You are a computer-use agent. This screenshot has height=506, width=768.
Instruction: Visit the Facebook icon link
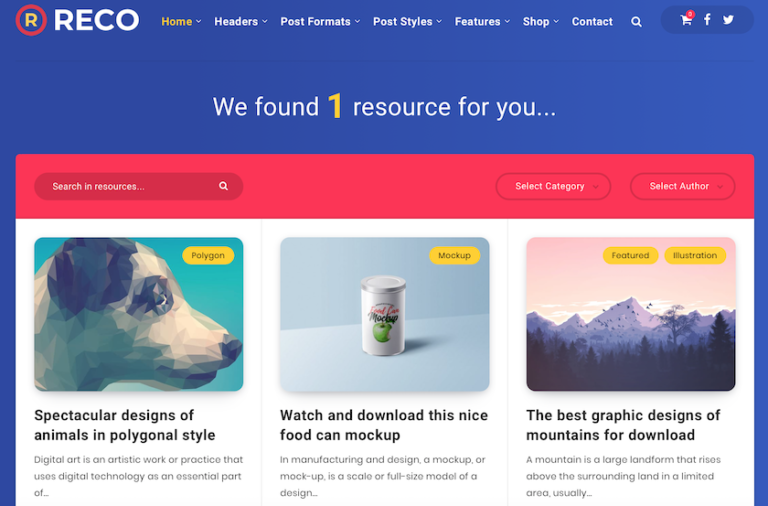(x=707, y=20)
